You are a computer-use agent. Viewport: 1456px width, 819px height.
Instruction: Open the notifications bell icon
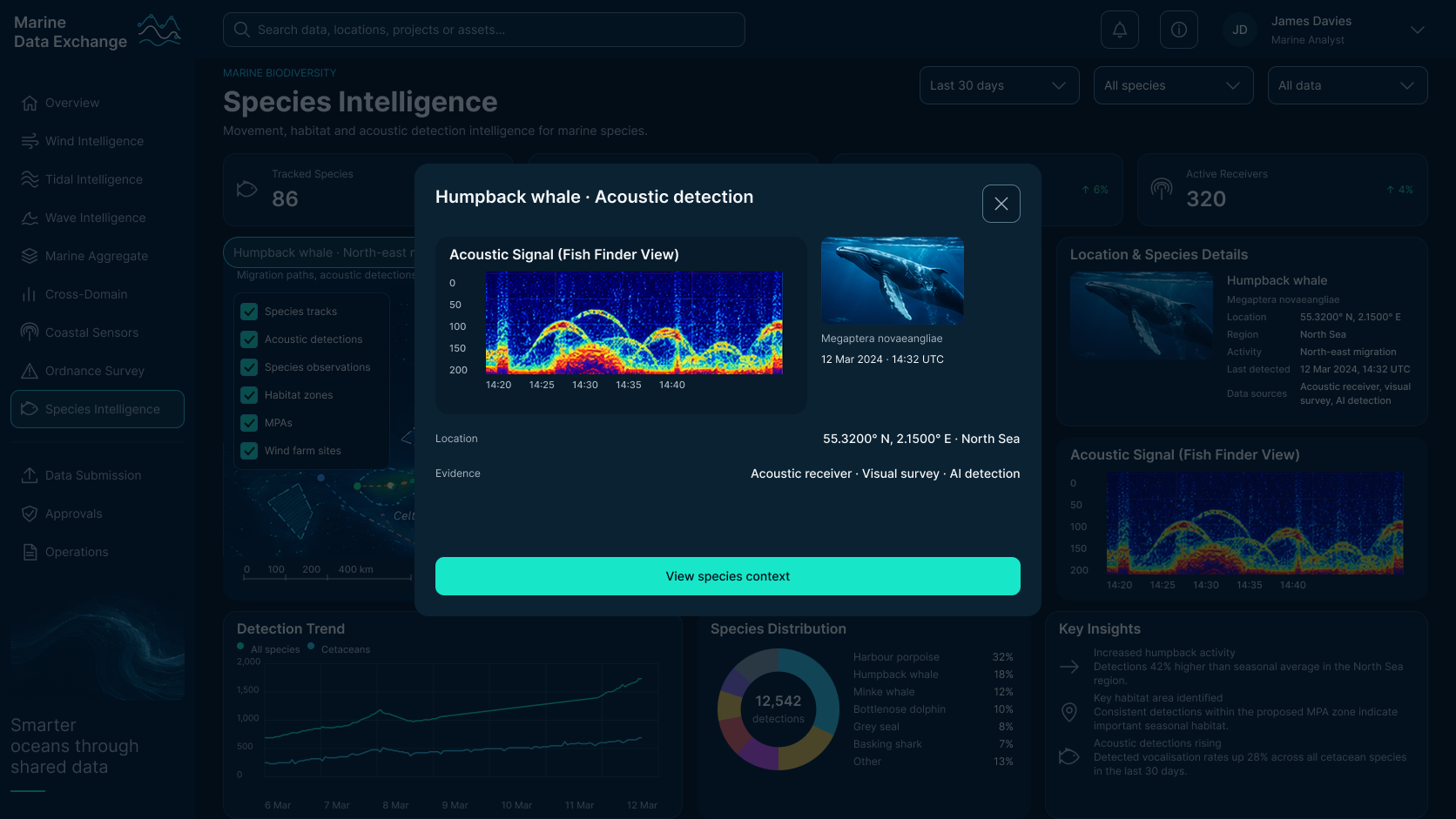1120,30
